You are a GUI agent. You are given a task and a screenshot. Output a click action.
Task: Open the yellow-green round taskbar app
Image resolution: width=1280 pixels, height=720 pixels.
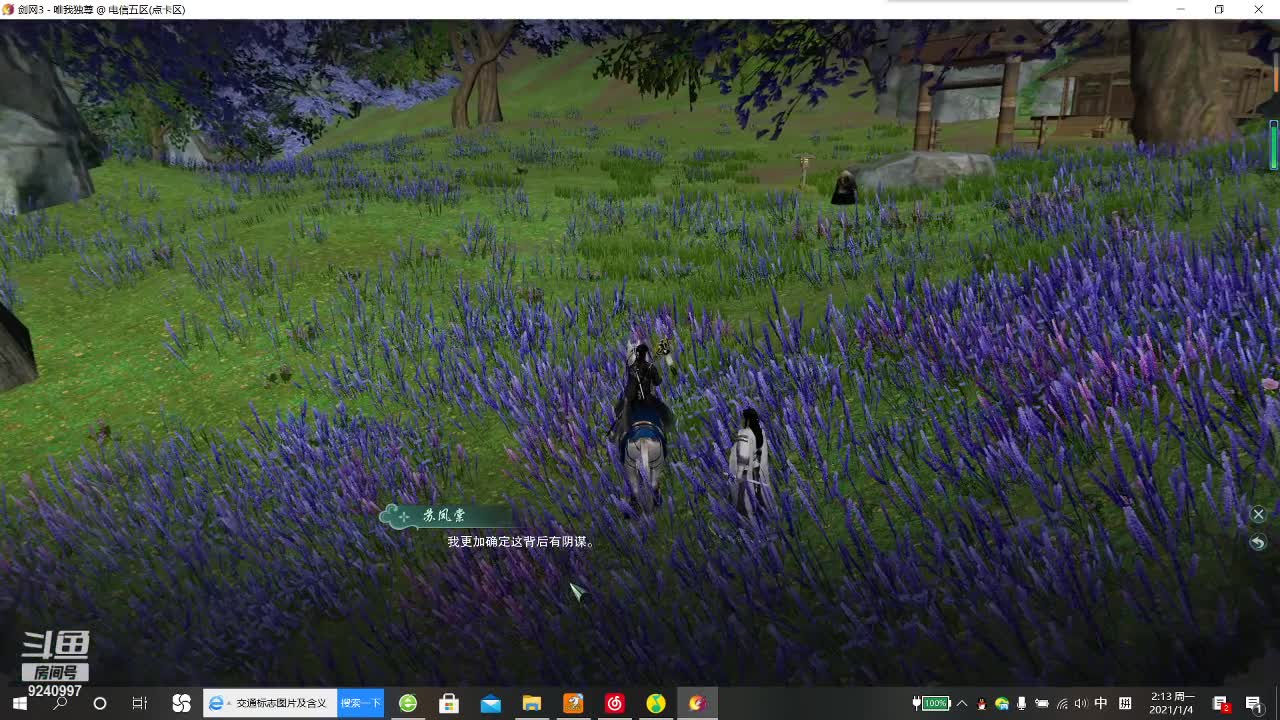pyautogui.click(x=655, y=704)
